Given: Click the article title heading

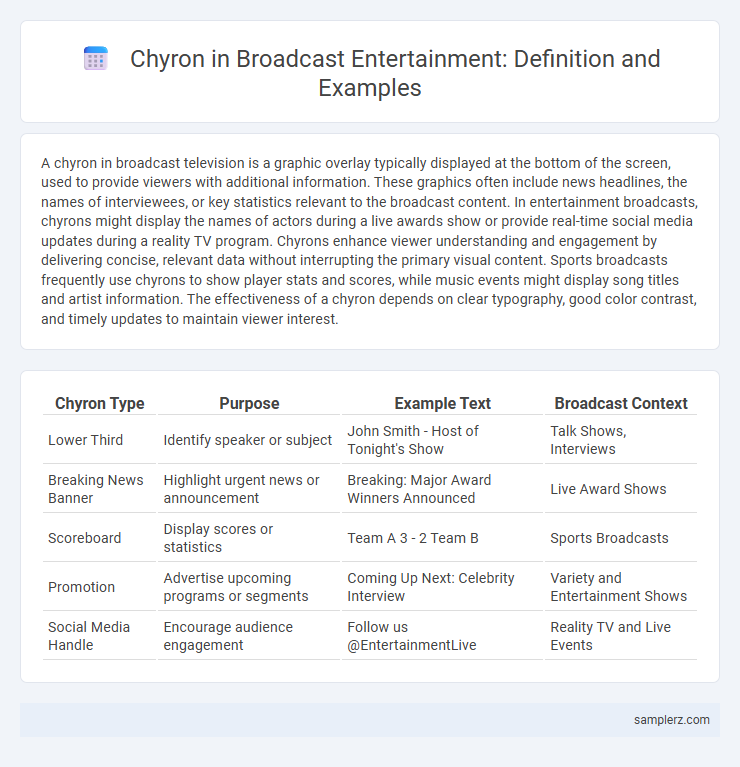Looking at the screenshot, I should click(395, 73).
